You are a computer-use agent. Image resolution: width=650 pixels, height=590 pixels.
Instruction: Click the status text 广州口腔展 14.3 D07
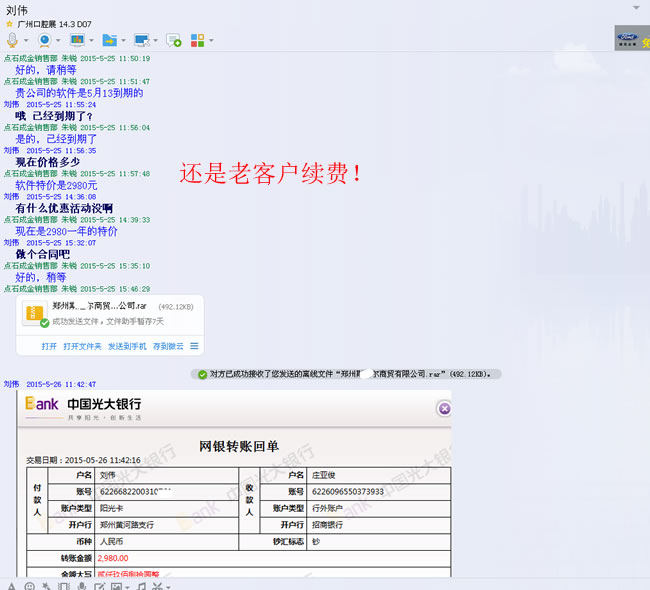pos(54,24)
